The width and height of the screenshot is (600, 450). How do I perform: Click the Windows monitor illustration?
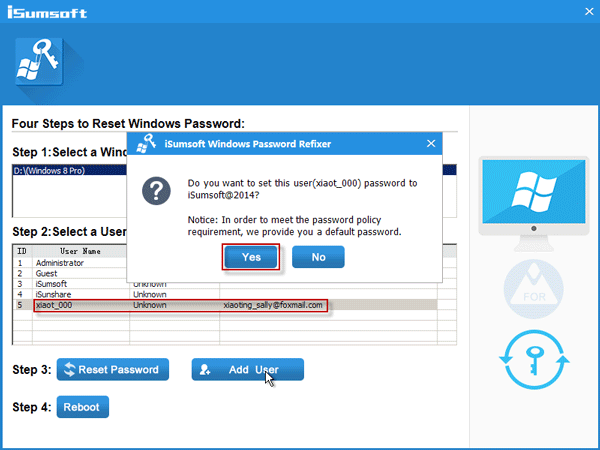coord(534,203)
